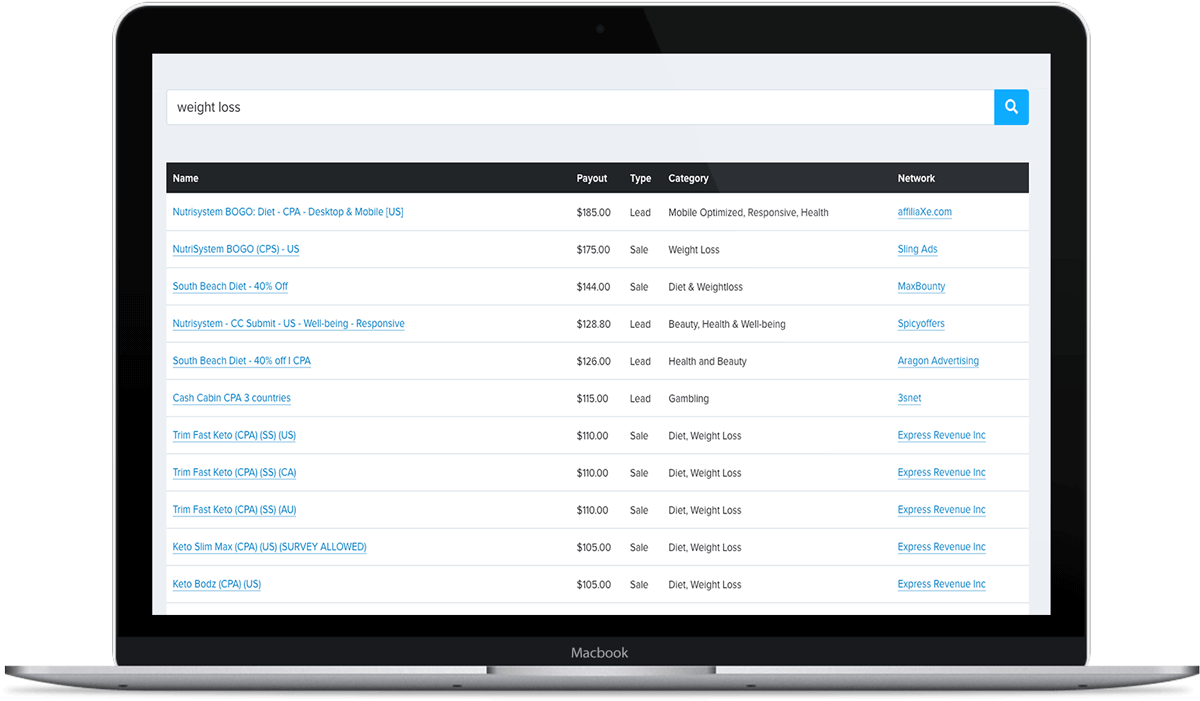Click the Network column header
The width and height of the screenshot is (1200, 701).
(916, 178)
